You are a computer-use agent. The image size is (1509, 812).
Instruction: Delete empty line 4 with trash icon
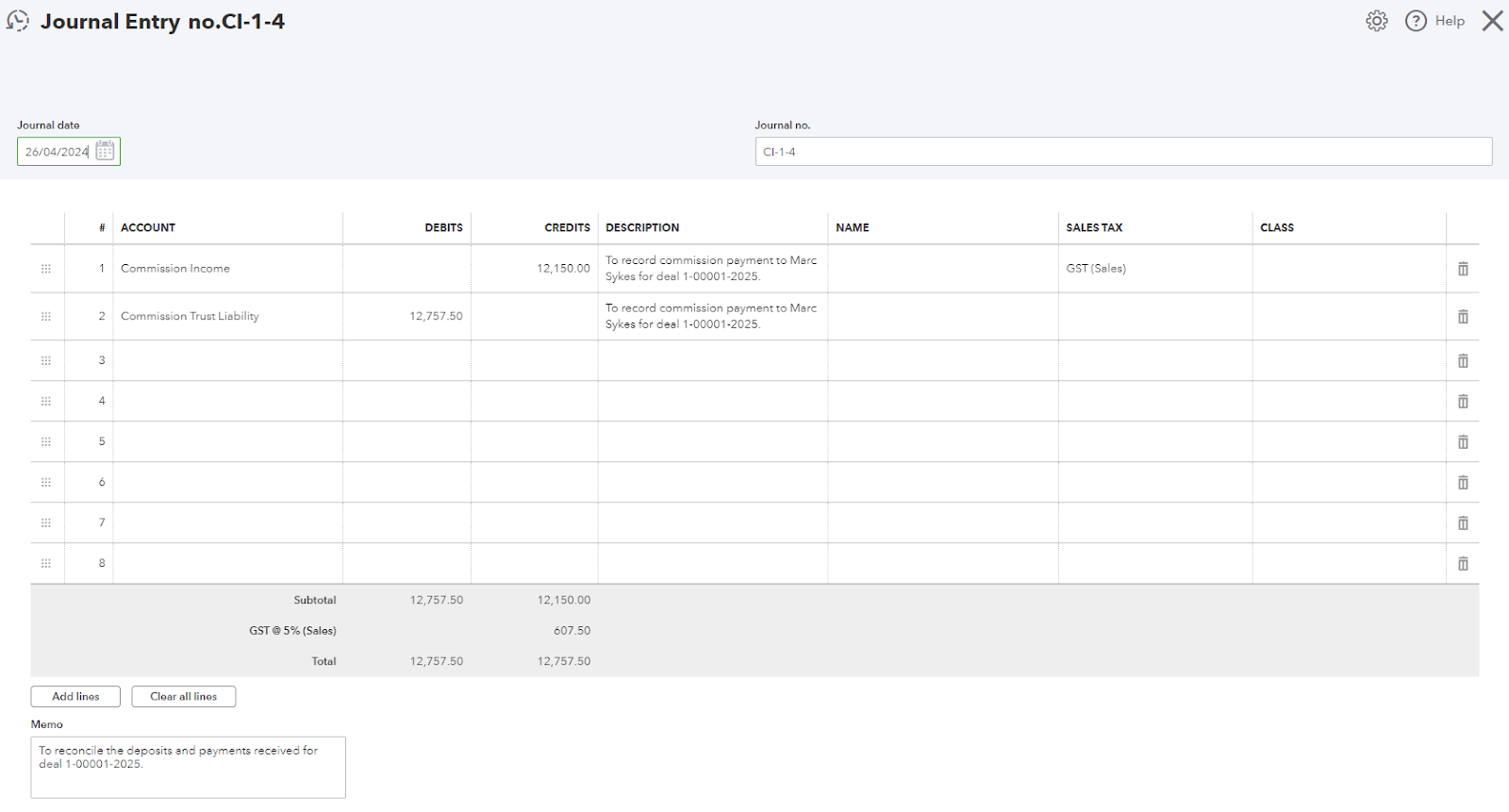tap(1463, 402)
